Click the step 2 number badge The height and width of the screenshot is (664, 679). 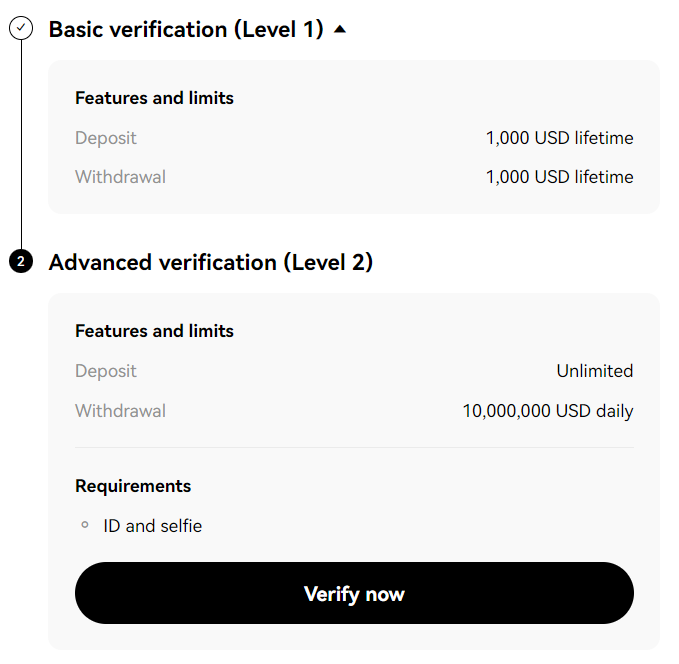click(21, 261)
